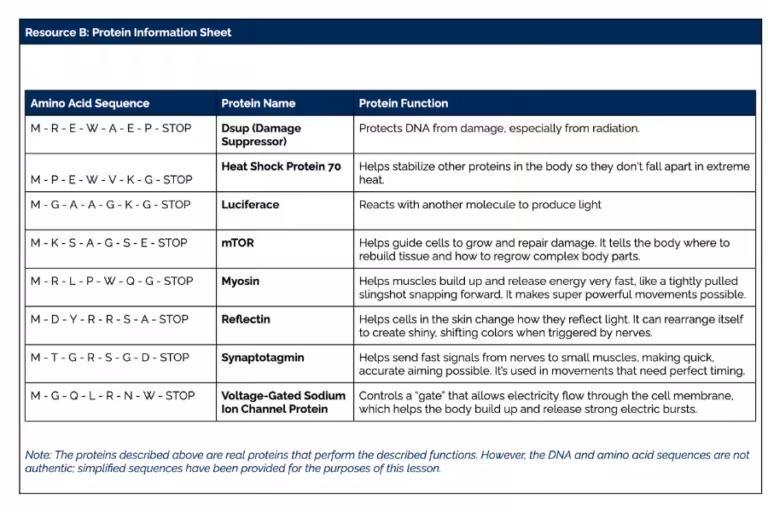Click the Voltage-Gated Sodium Ion Channel Protein cell

click(x=283, y=402)
